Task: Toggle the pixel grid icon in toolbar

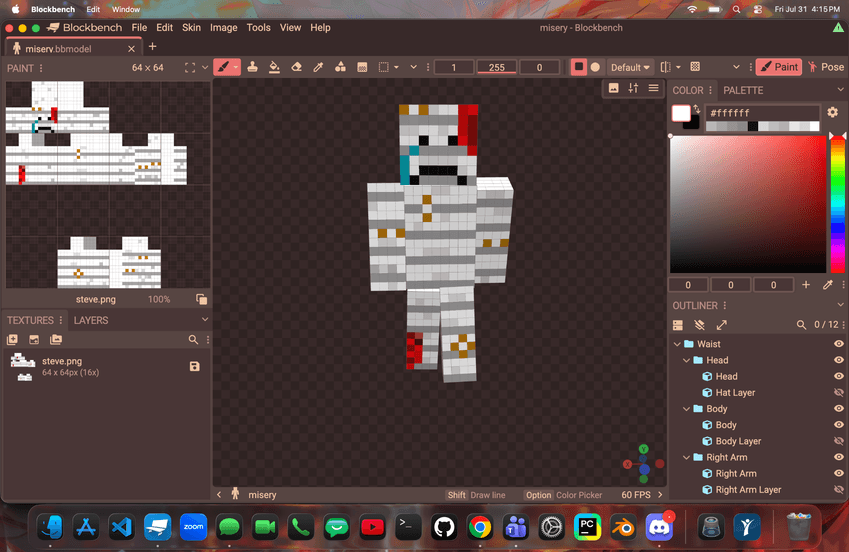Action: coord(695,67)
